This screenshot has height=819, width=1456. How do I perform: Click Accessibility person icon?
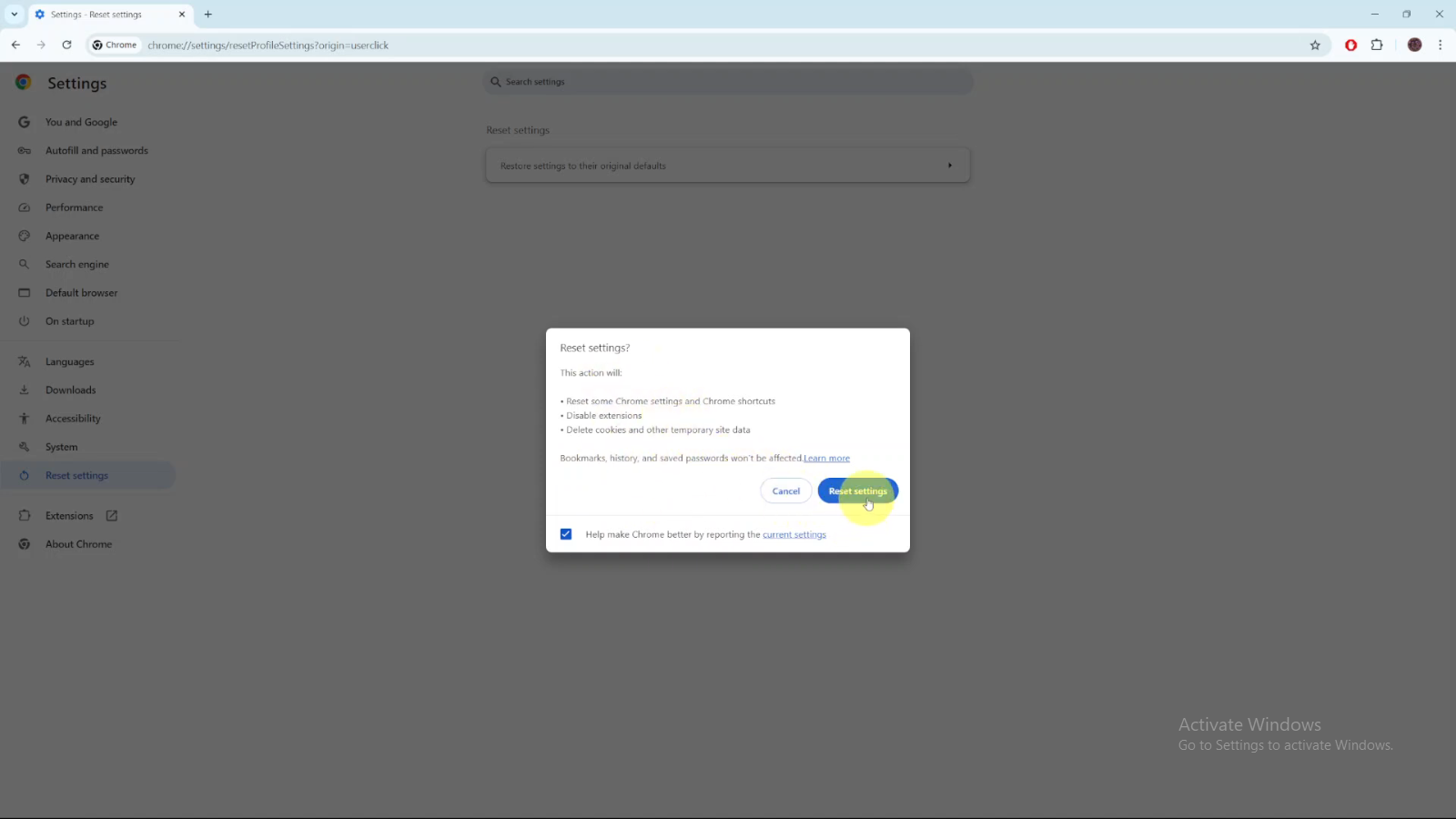pyautogui.click(x=25, y=419)
